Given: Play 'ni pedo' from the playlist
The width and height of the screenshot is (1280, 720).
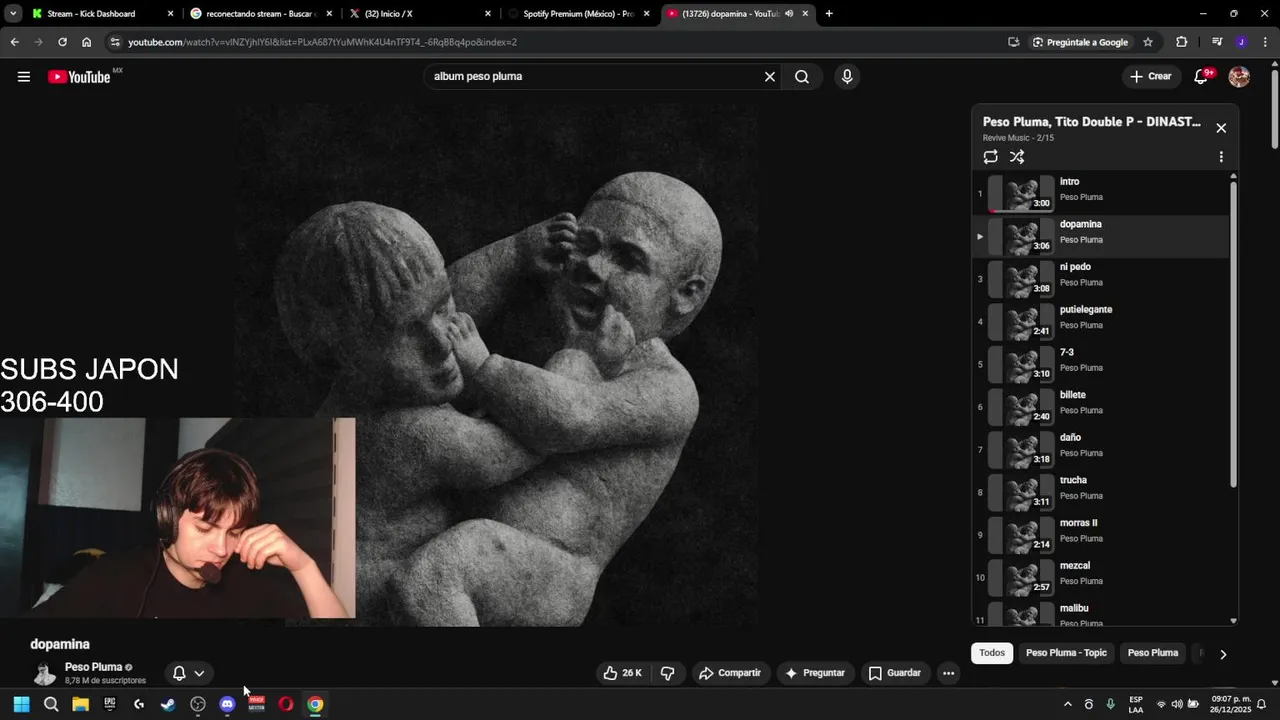Looking at the screenshot, I should (x=1100, y=279).
